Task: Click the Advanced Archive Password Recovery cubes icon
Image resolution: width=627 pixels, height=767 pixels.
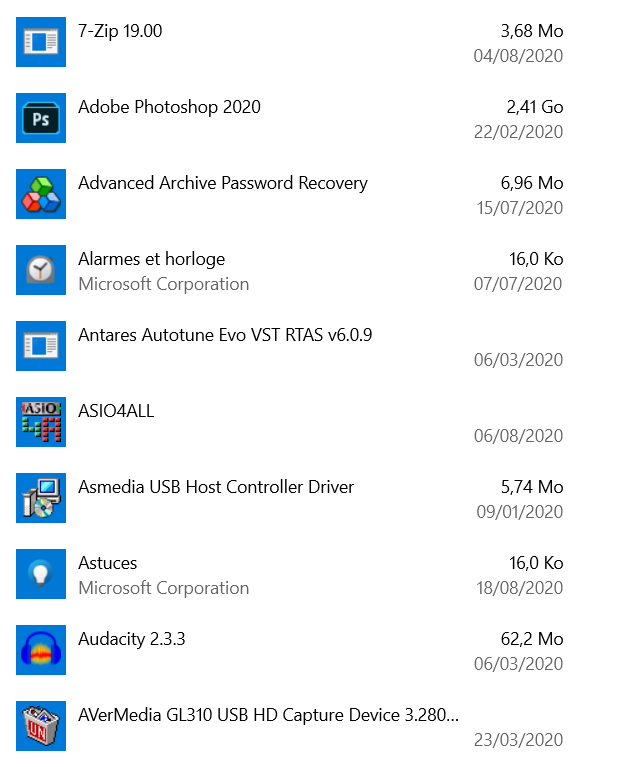Action: [41, 194]
